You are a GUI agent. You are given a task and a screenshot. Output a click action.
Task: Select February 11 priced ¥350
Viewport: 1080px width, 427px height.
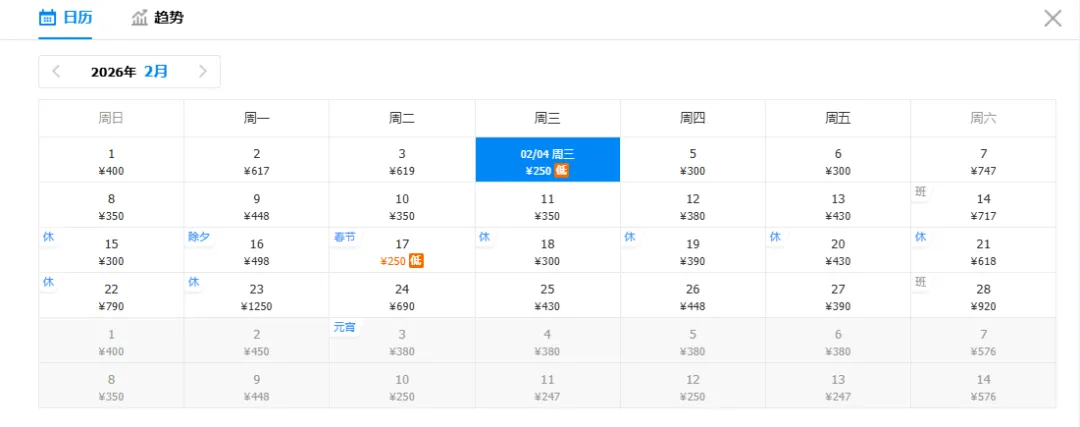point(548,205)
